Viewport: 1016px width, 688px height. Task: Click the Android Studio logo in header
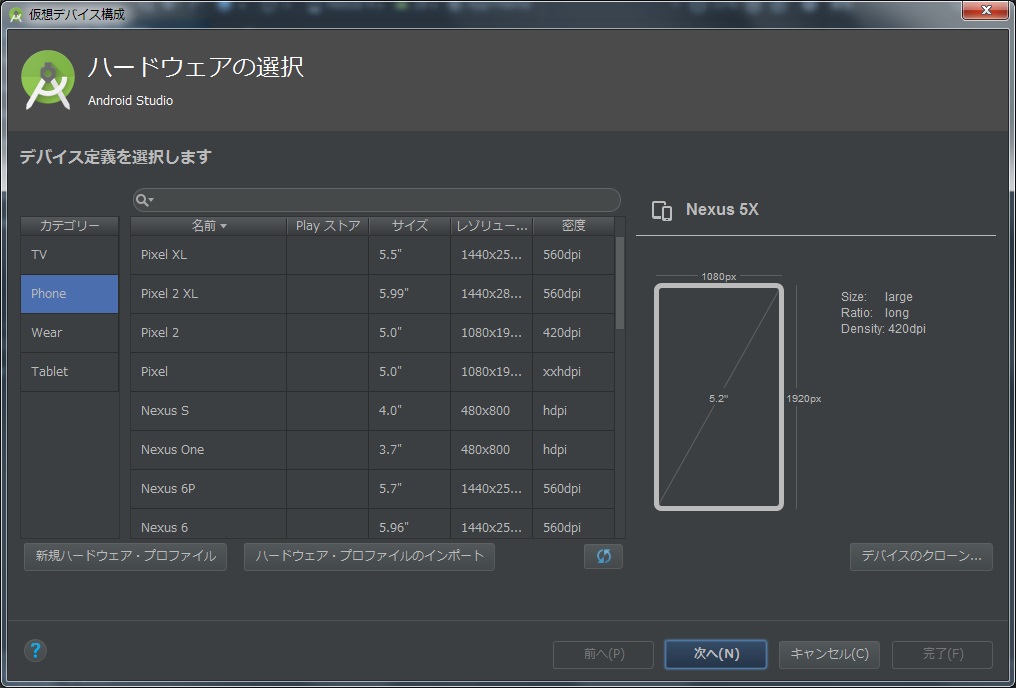[x=48, y=79]
